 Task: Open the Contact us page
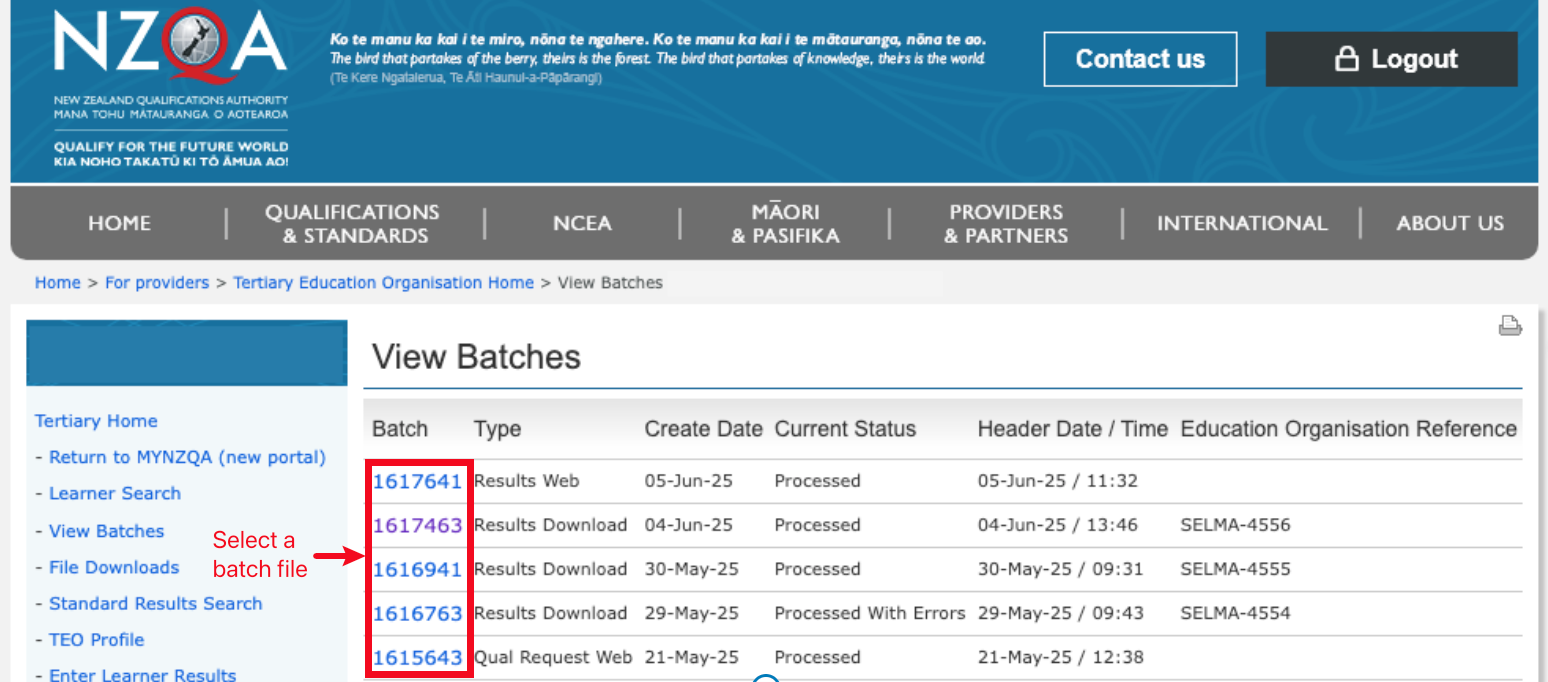coord(1140,59)
